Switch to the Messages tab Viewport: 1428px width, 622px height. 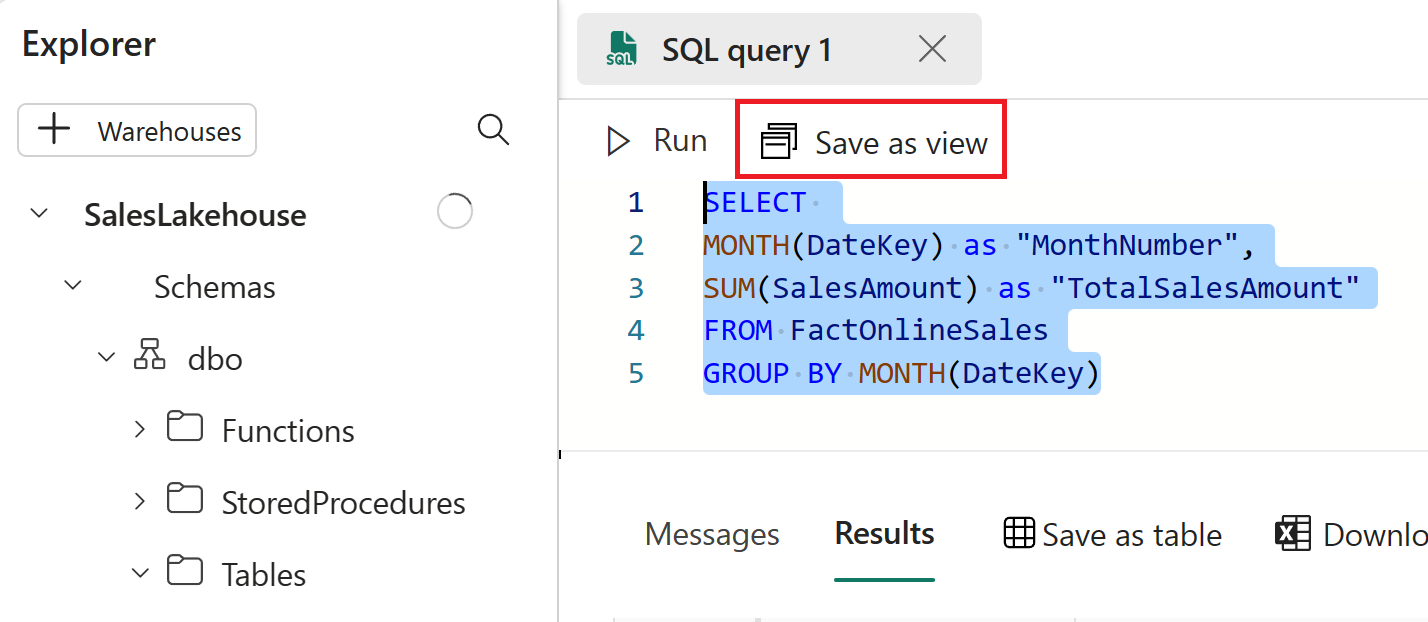712,534
